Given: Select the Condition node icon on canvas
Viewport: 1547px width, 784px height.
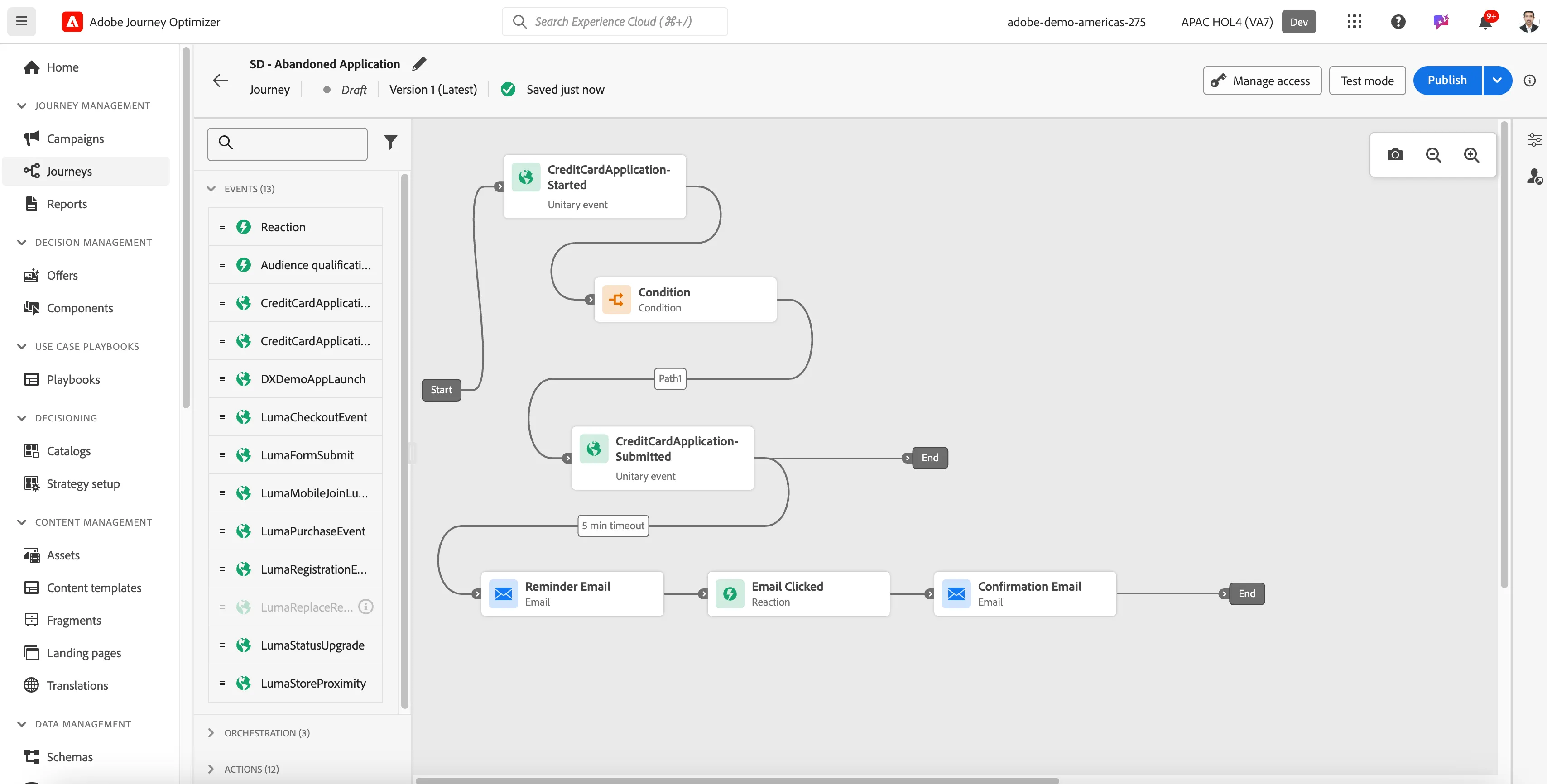Looking at the screenshot, I should tap(616, 300).
